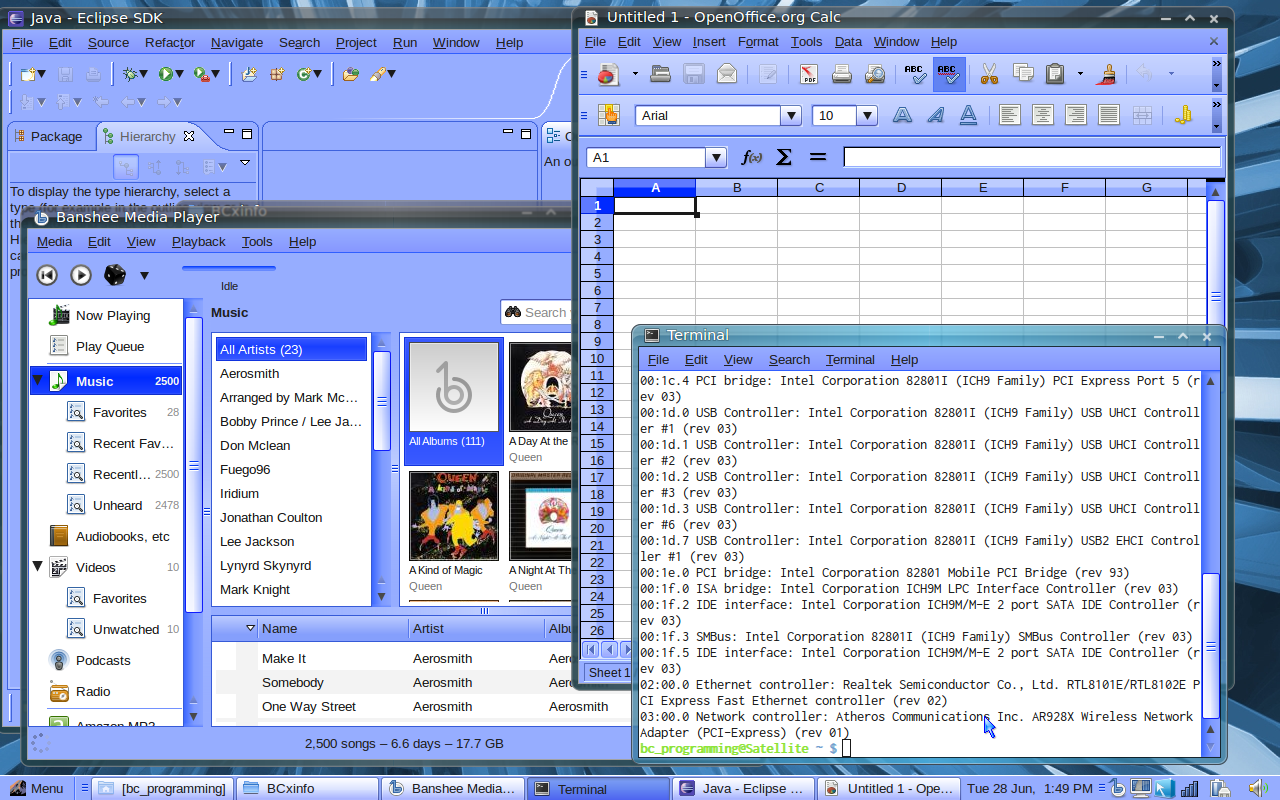
Task: Open the Calc Paste dropdown arrow
Action: tap(1080, 74)
